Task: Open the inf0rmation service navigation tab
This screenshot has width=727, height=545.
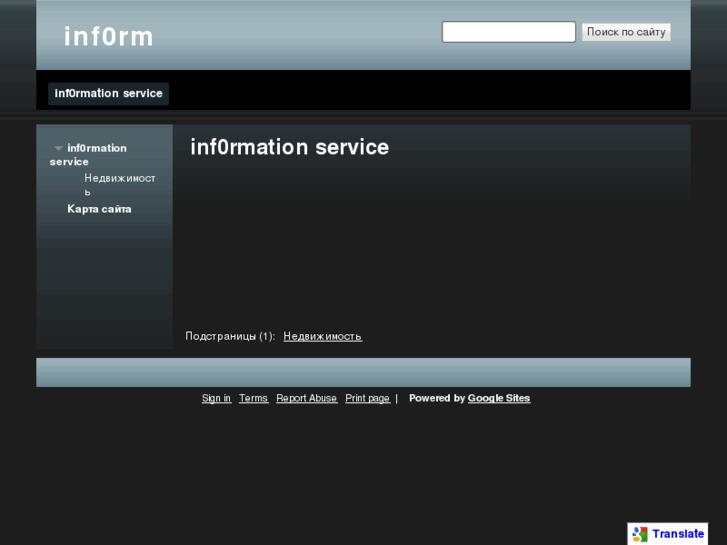Action: click(x=108, y=93)
